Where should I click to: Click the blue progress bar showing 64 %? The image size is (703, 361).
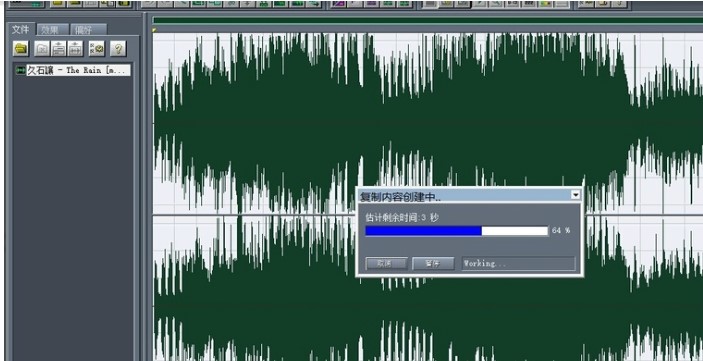(x=456, y=231)
